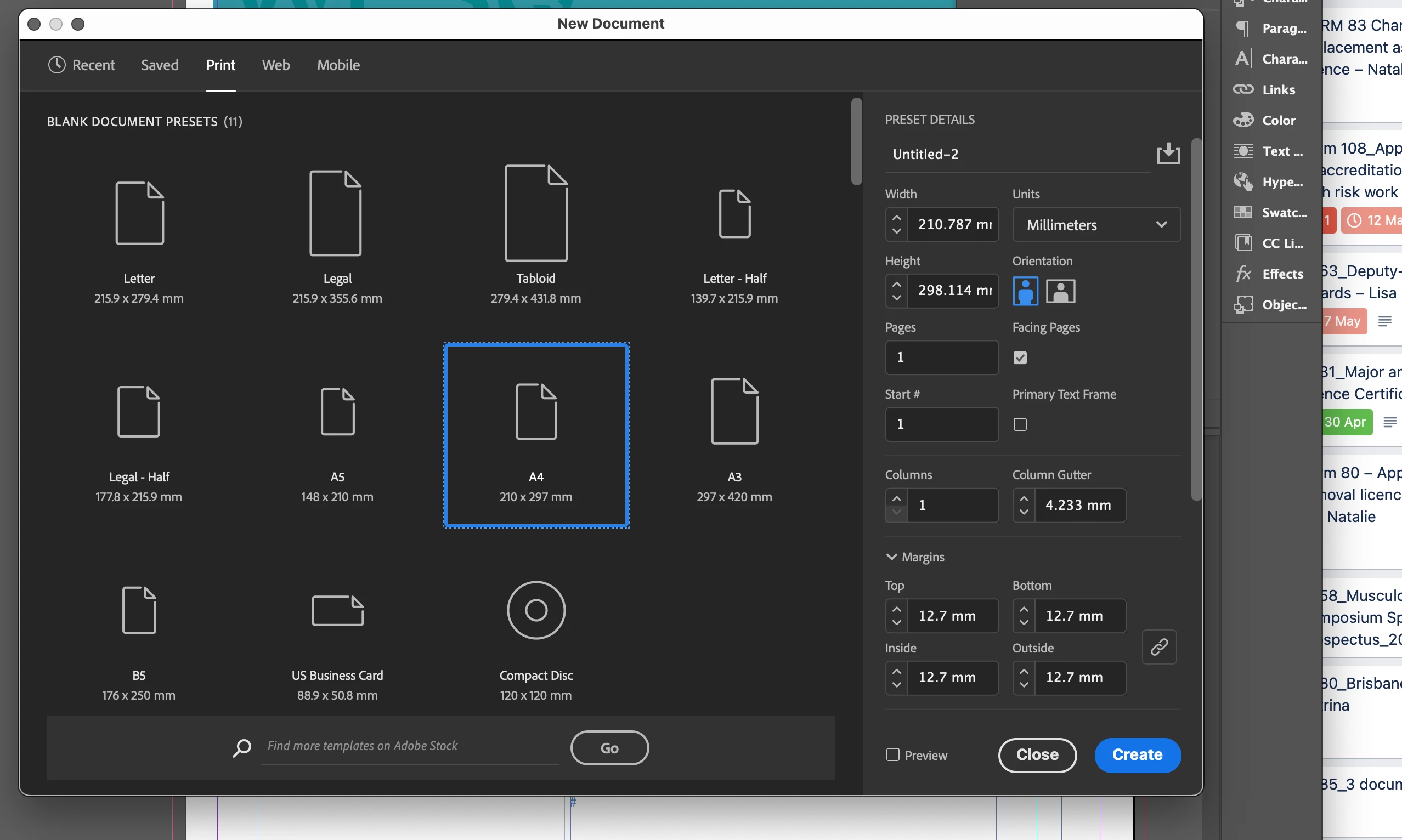The height and width of the screenshot is (840, 1402).
Task: Click Go to search Adobe Stock
Action: click(609, 748)
